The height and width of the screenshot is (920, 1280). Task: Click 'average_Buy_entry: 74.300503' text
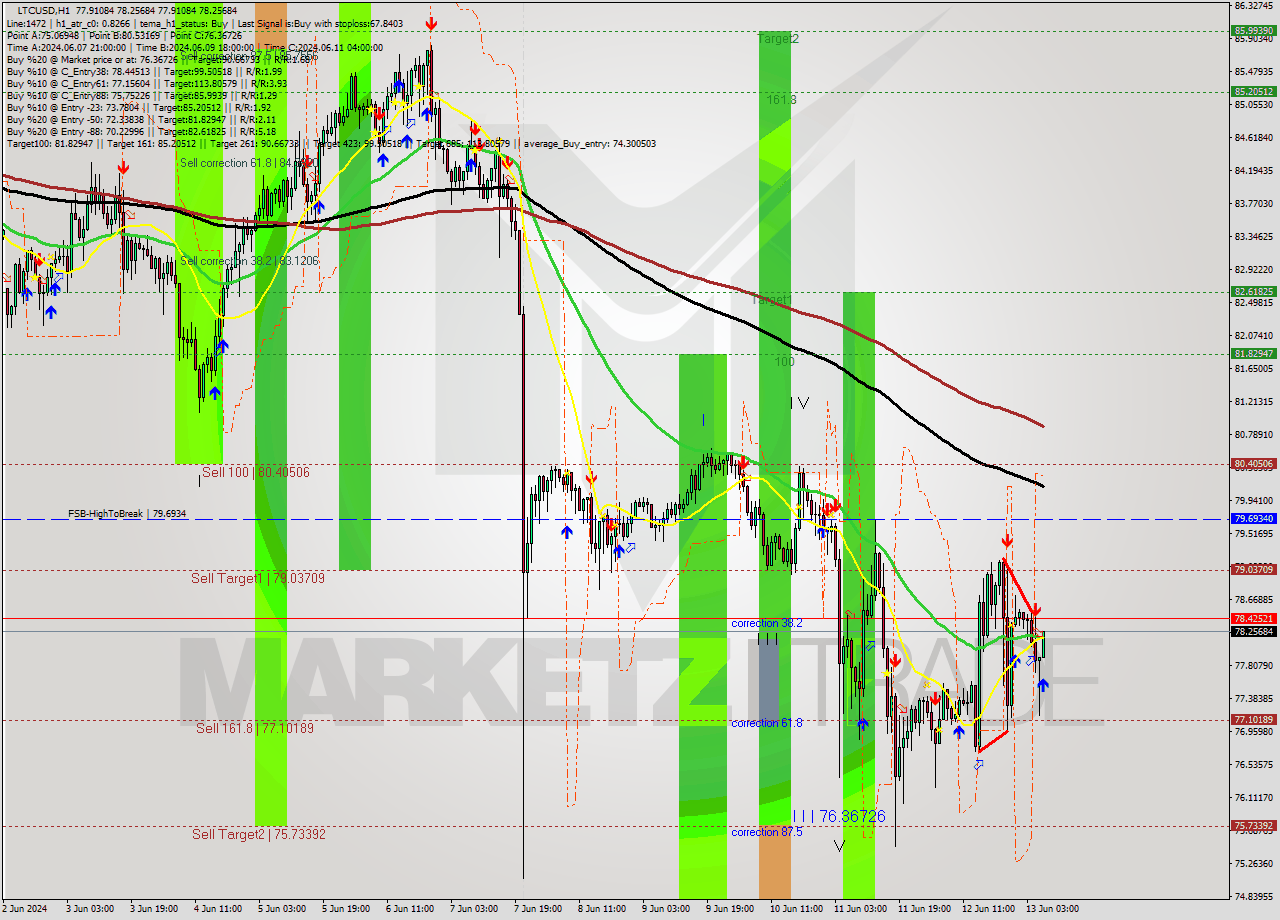click(588, 144)
